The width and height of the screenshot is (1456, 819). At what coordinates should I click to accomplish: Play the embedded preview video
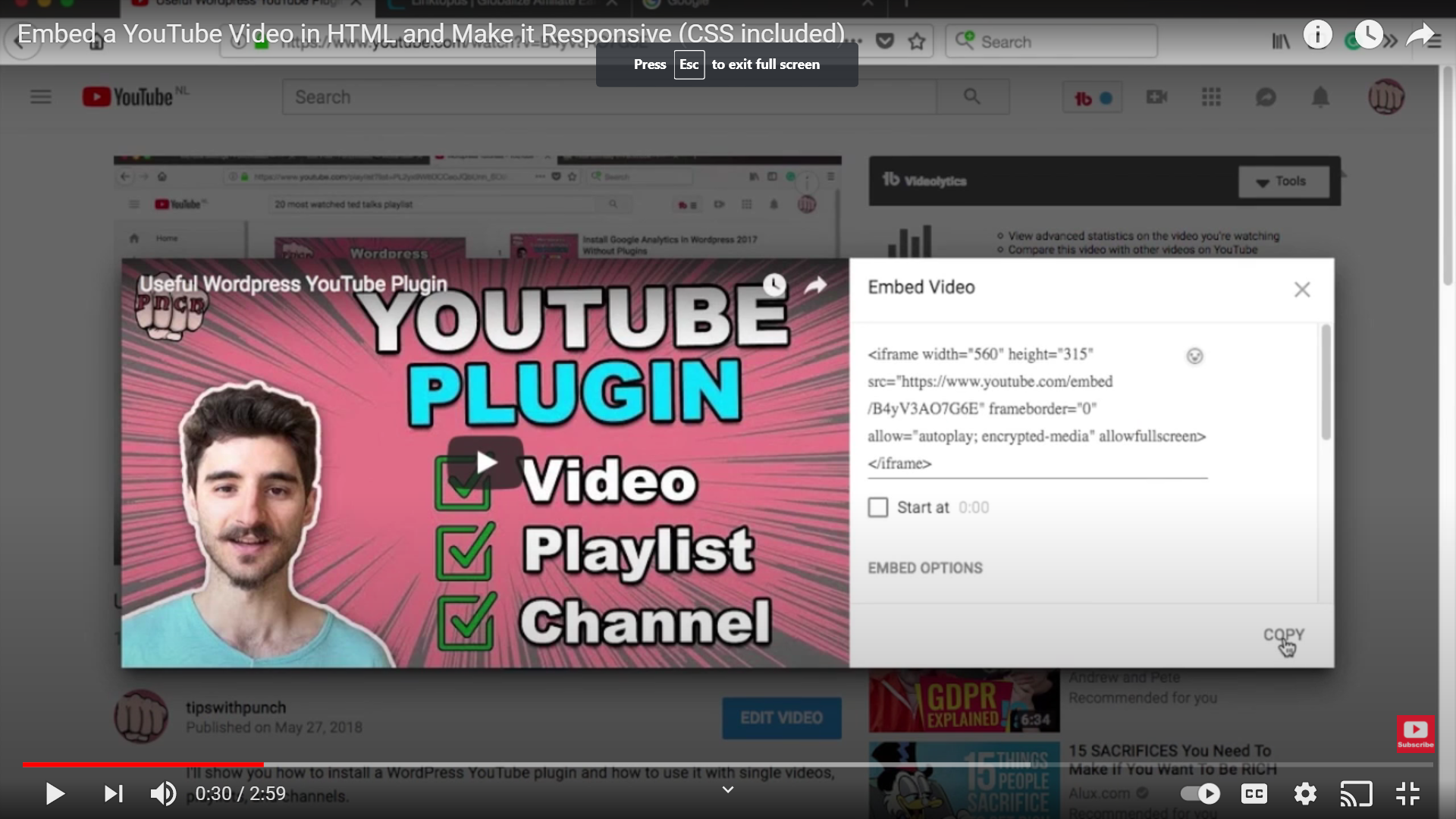(485, 462)
